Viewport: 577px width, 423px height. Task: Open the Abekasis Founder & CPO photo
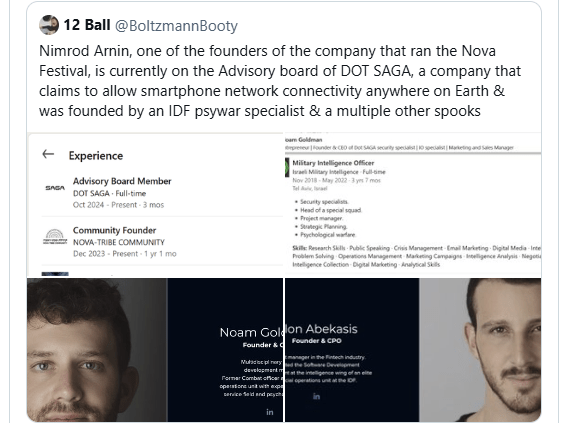pyautogui.click(x=413, y=350)
